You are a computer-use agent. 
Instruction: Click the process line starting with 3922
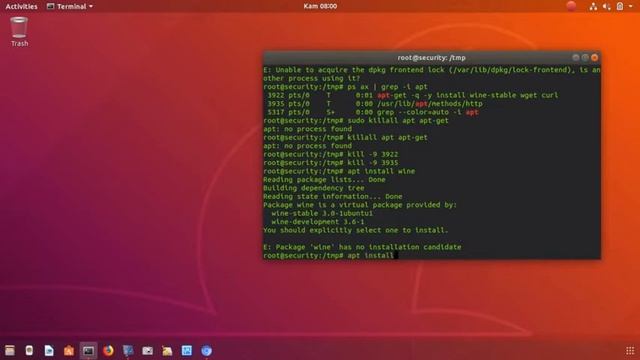(x=412, y=95)
